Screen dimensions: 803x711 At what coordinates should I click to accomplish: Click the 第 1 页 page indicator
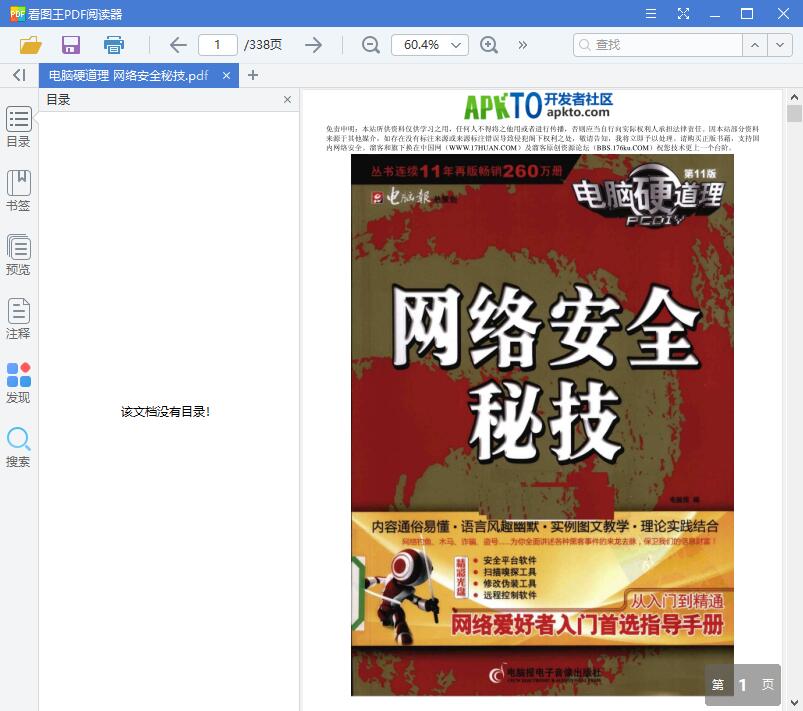(743, 685)
